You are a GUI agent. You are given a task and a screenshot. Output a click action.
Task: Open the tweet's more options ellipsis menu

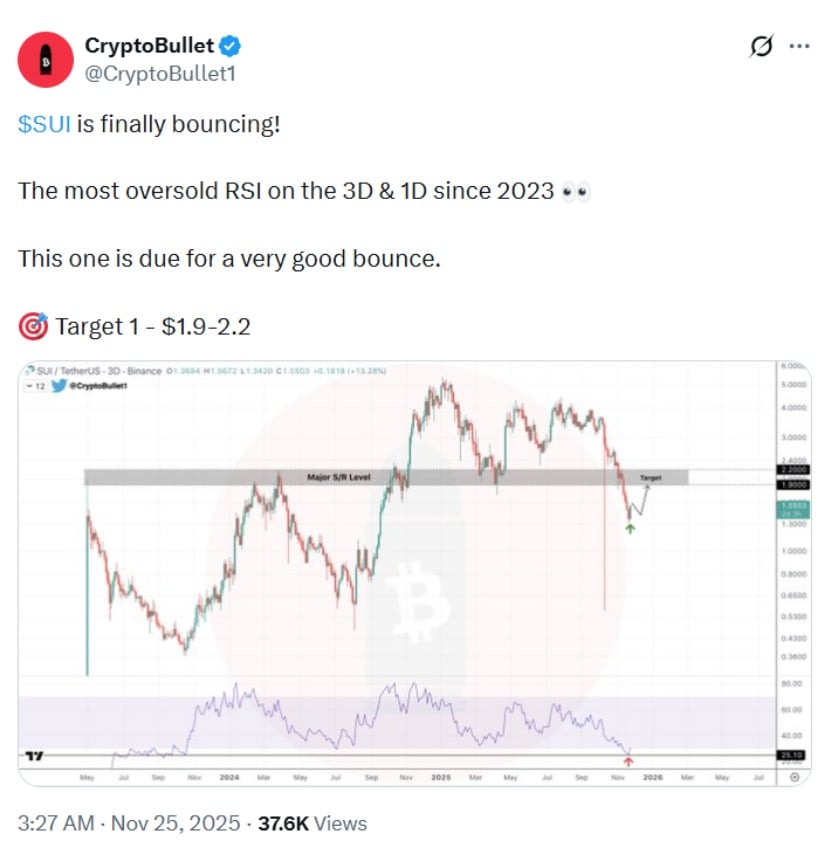(799, 43)
